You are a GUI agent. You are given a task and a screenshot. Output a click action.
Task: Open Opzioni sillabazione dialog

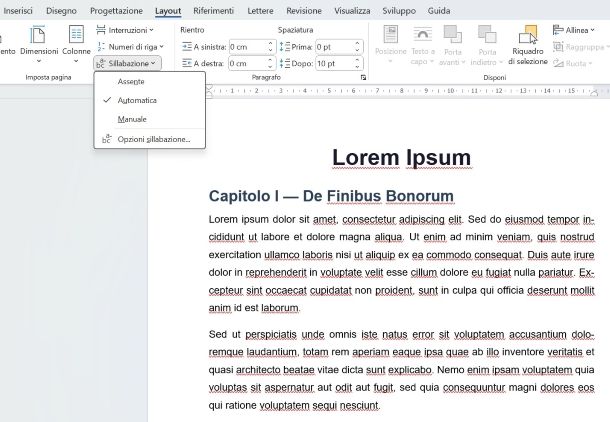click(150, 139)
